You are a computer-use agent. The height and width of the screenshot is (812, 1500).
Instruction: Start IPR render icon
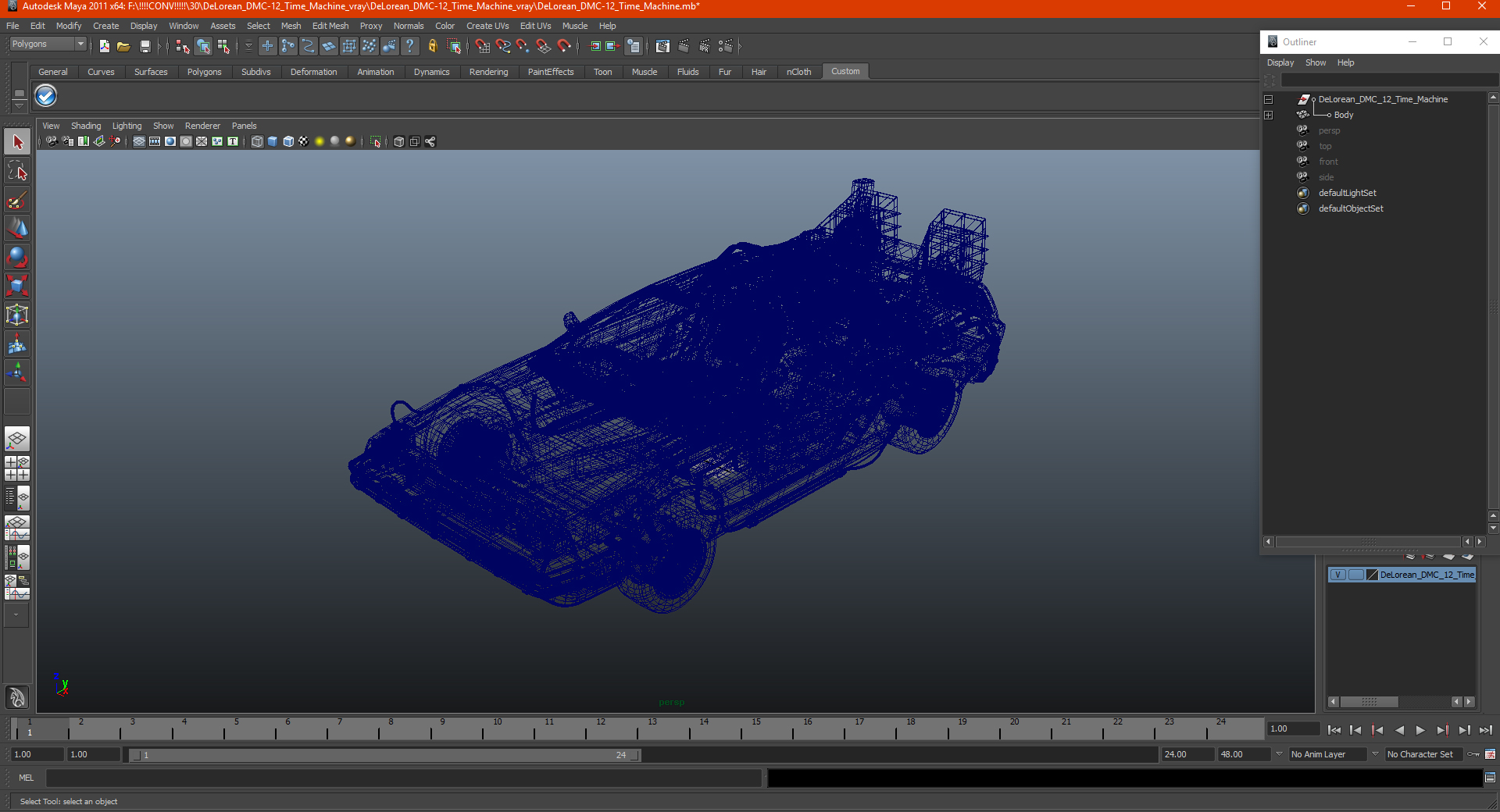click(x=705, y=47)
